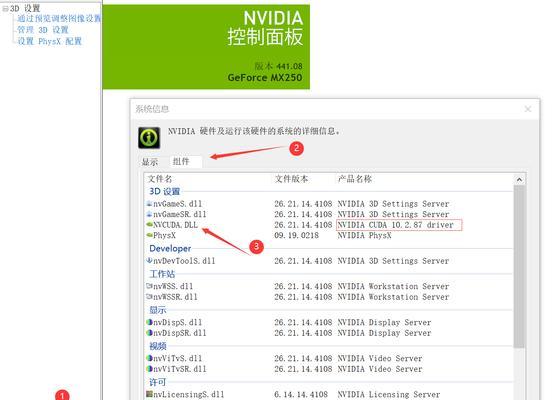The height and width of the screenshot is (400, 554).
Task: Close the 系统信息 dialog
Action: point(528,109)
